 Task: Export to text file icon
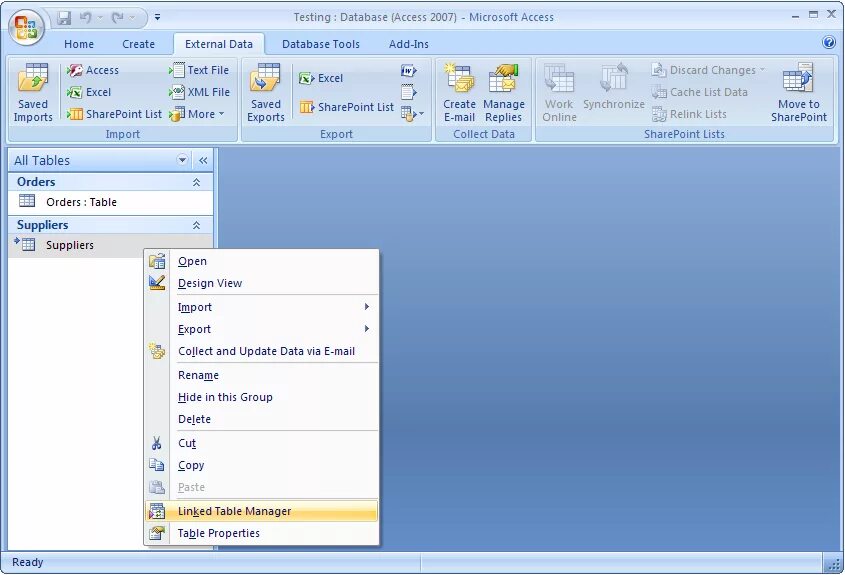coord(408,92)
